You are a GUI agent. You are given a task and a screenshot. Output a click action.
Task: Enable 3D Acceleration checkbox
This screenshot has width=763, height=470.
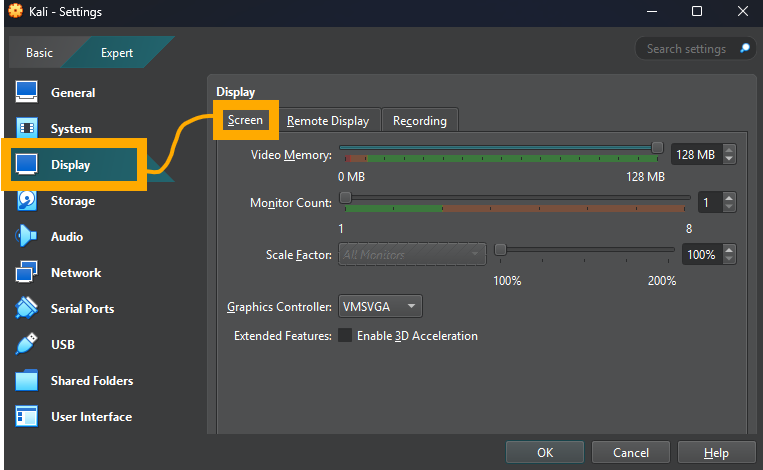pyautogui.click(x=345, y=335)
